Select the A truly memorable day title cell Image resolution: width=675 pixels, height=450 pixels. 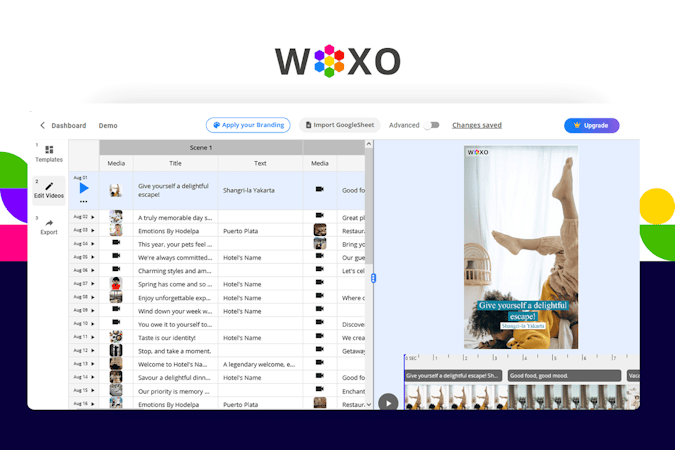[176, 217]
